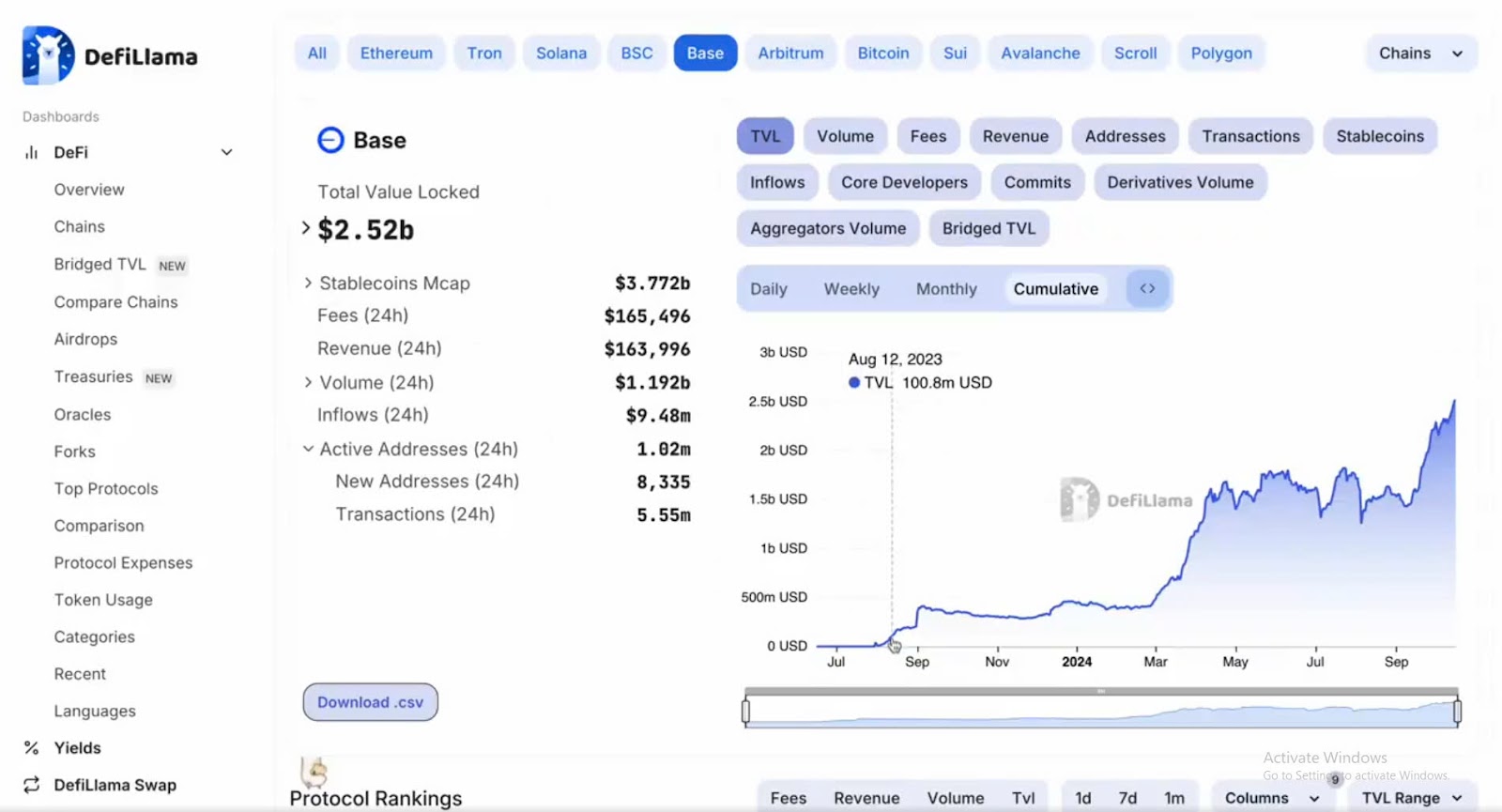Open the Token Usage sidebar link
Image resolution: width=1502 pixels, height=812 pixels.
tap(103, 600)
